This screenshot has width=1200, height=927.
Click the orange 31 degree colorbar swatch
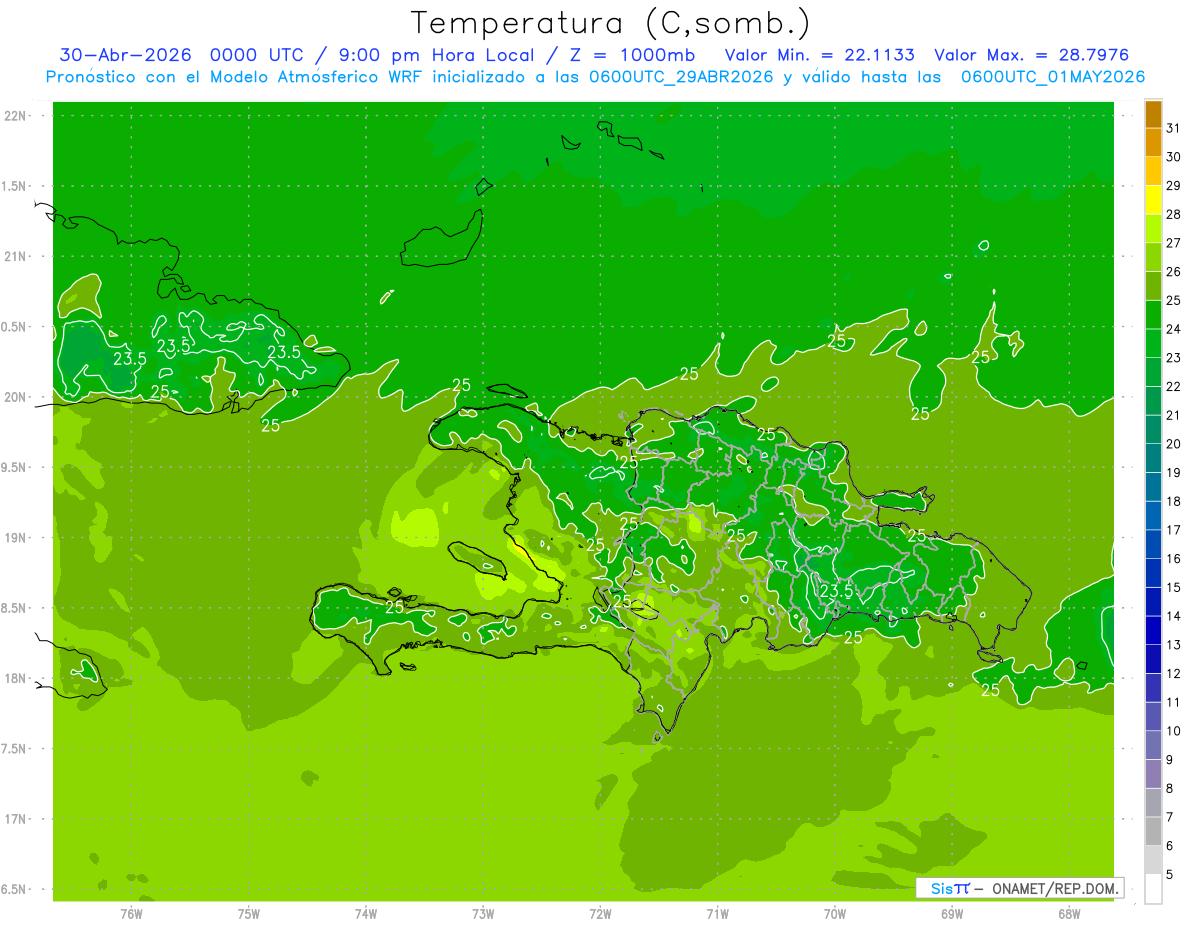coord(1153,115)
